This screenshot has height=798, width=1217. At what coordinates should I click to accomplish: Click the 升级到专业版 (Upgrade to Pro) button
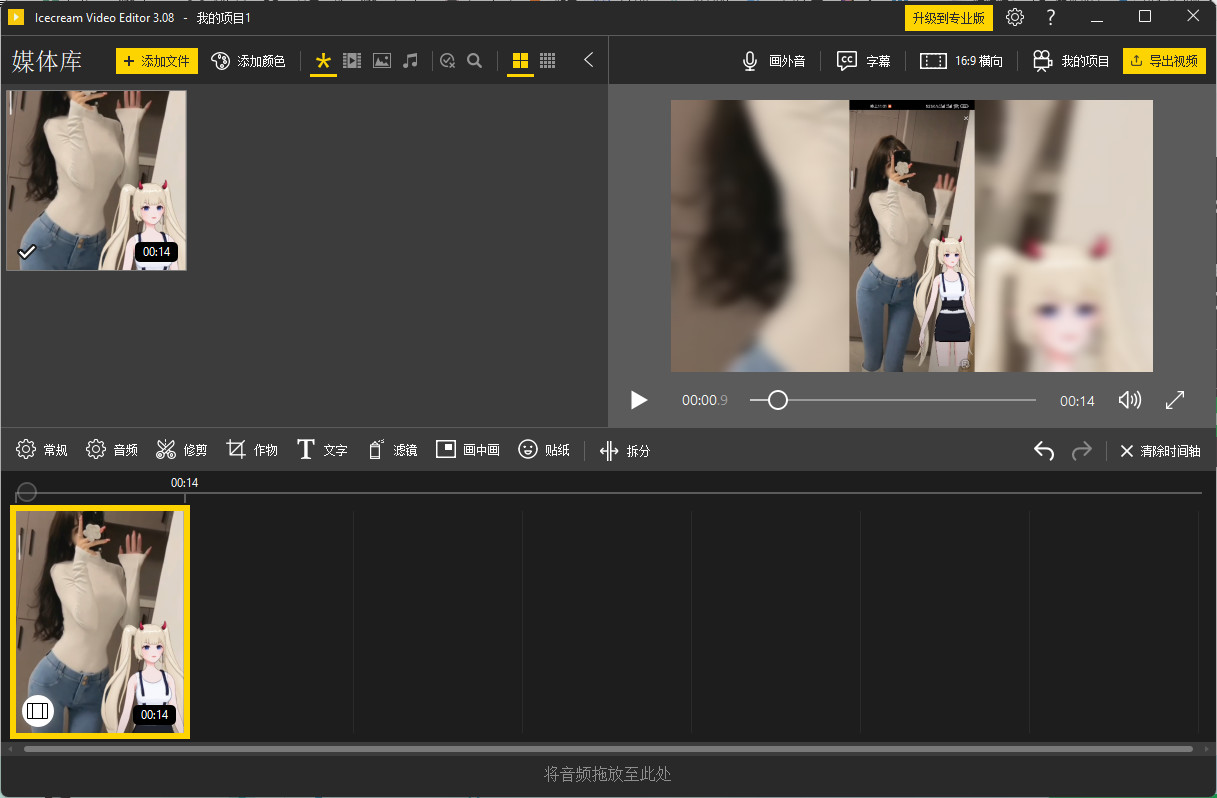click(x=949, y=18)
